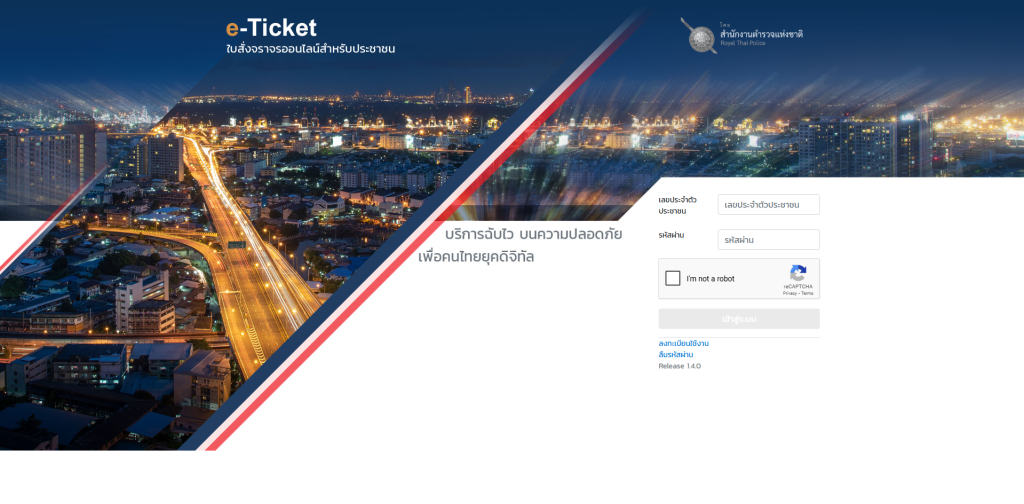The height and width of the screenshot is (504, 1024).
Task: Click the รหัสผ่าน field label
Action: coord(671,235)
